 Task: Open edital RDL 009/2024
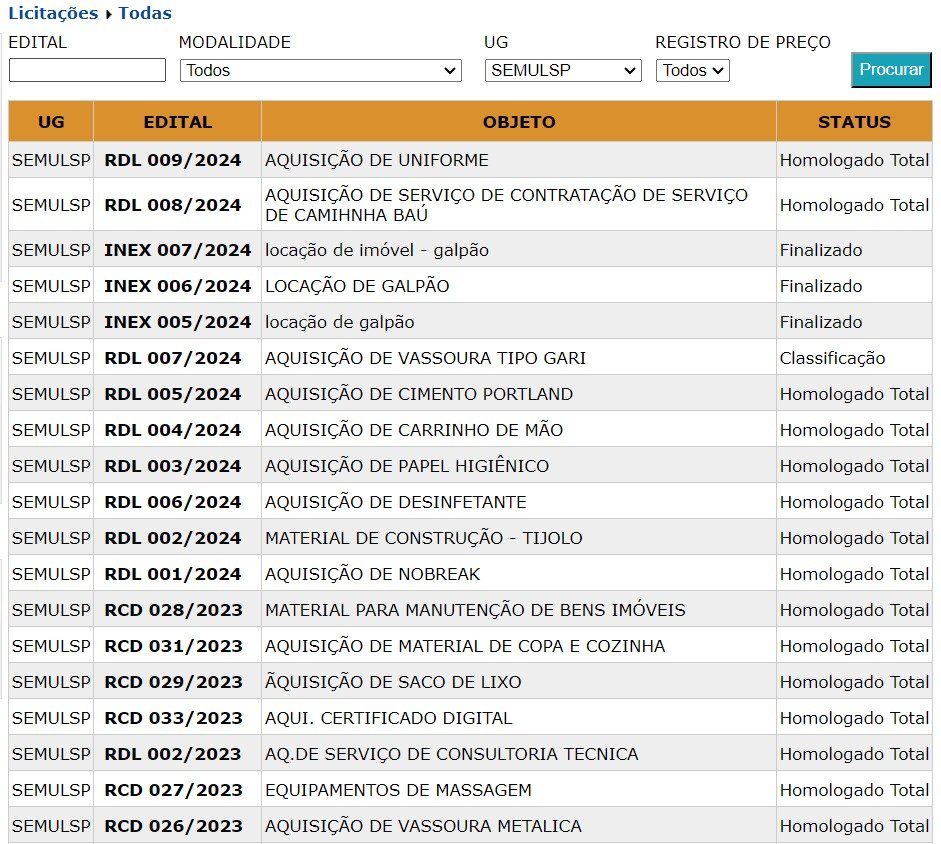(173, 160)
